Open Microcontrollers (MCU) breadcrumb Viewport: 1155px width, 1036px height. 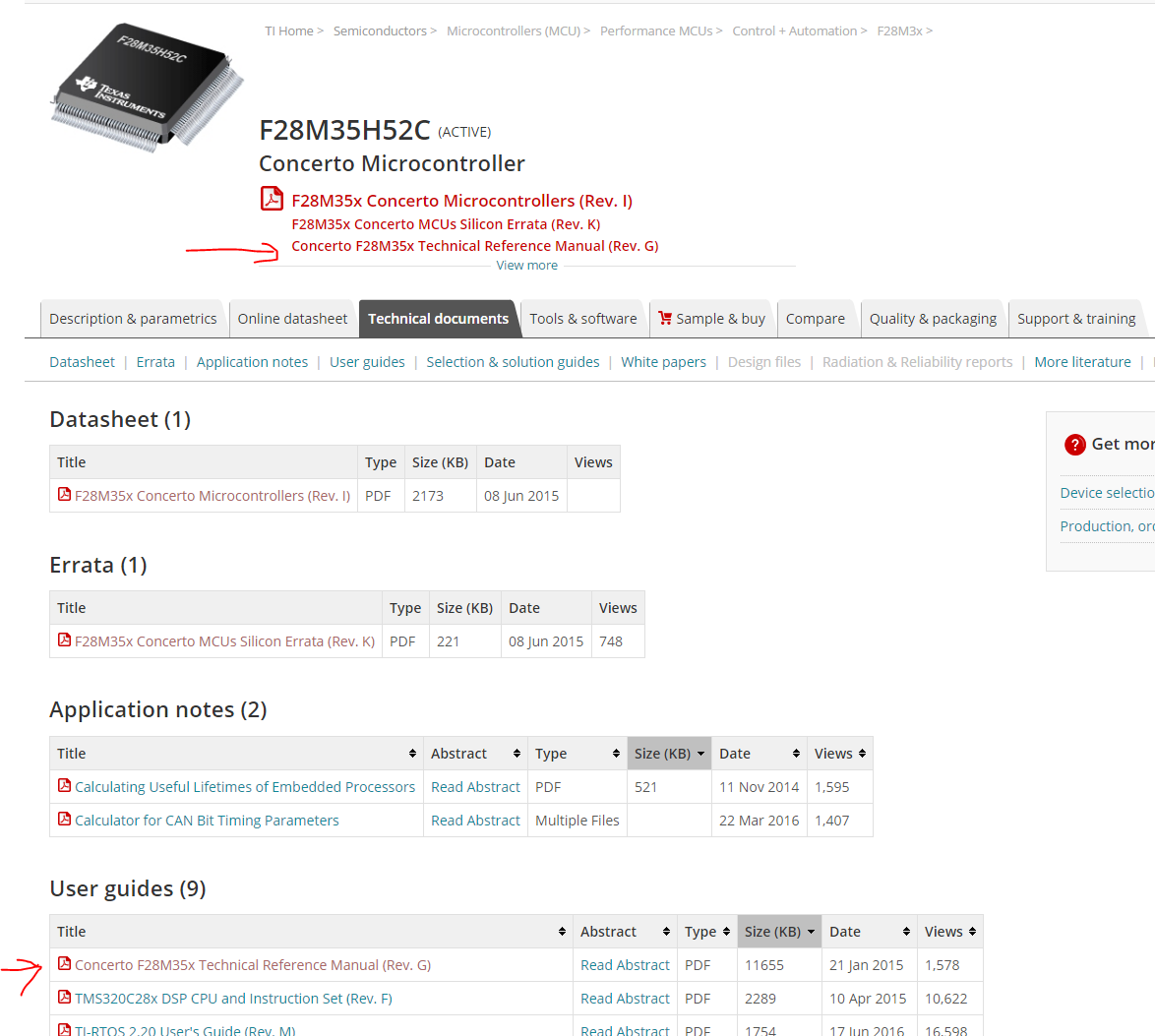tap(514, 30)
